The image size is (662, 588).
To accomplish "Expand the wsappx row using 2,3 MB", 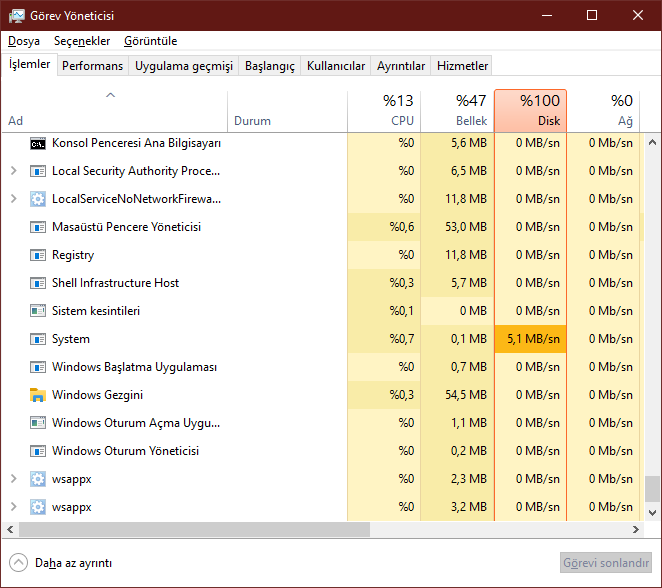I will coord(14,479).
